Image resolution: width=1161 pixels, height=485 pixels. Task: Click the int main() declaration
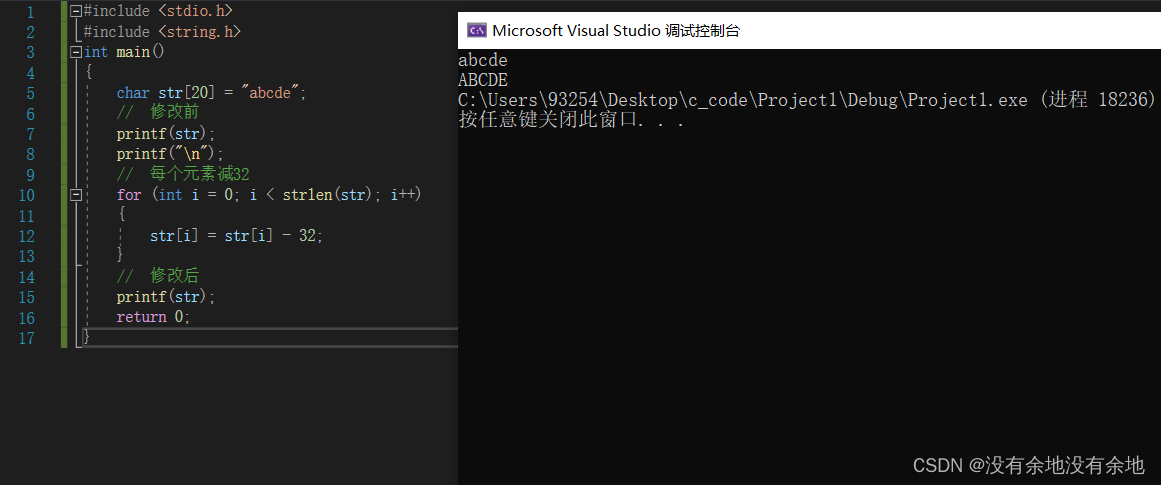[124, 53]
